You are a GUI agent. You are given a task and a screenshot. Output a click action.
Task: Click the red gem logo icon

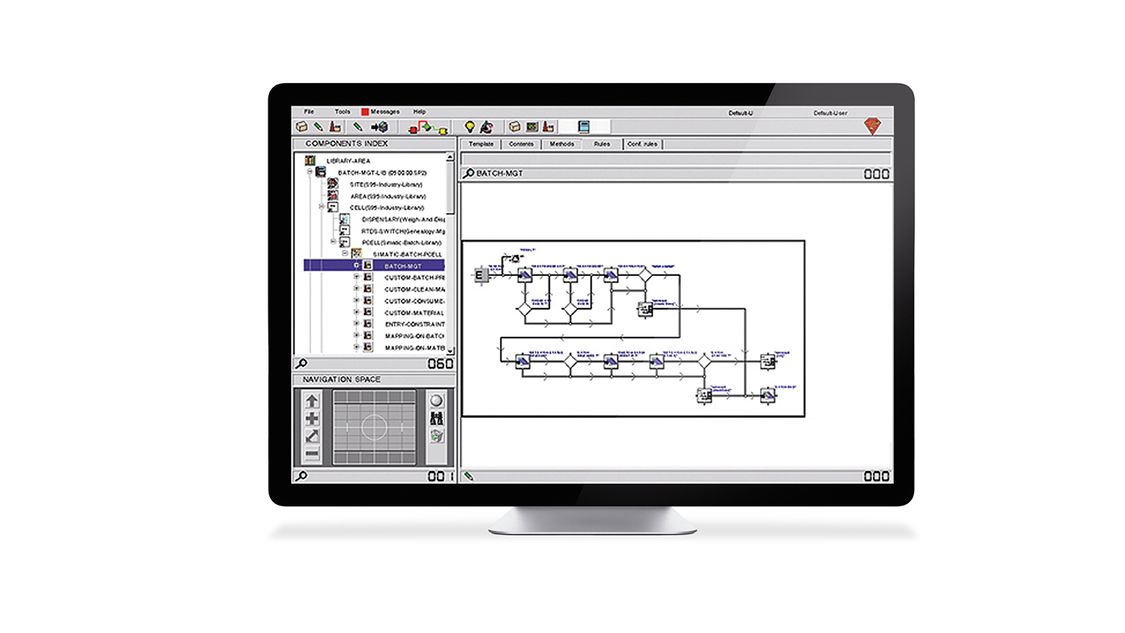coord(872,127)
